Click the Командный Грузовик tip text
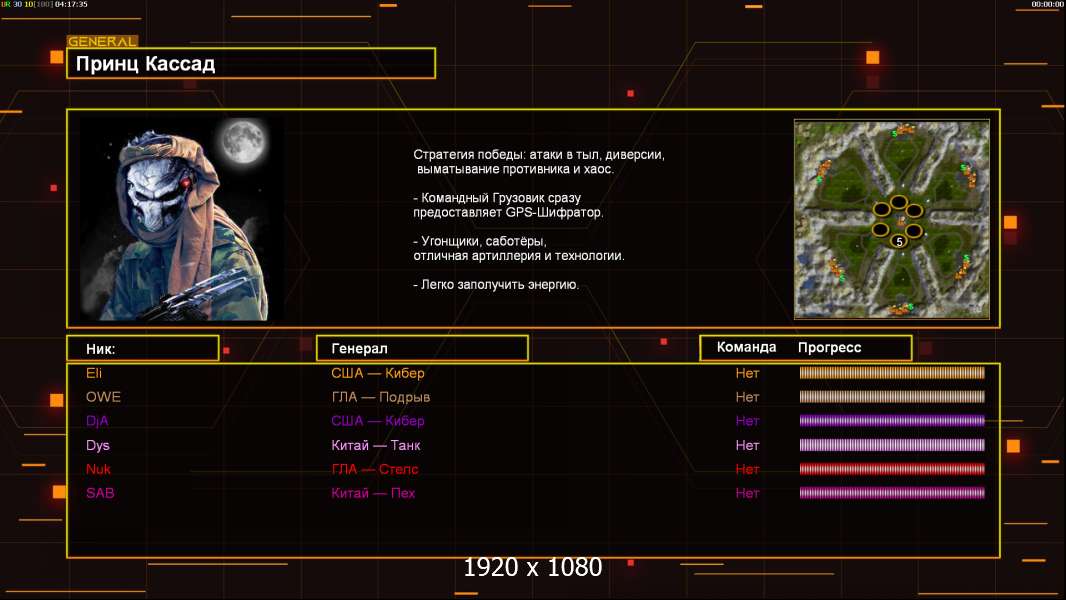 508,205
